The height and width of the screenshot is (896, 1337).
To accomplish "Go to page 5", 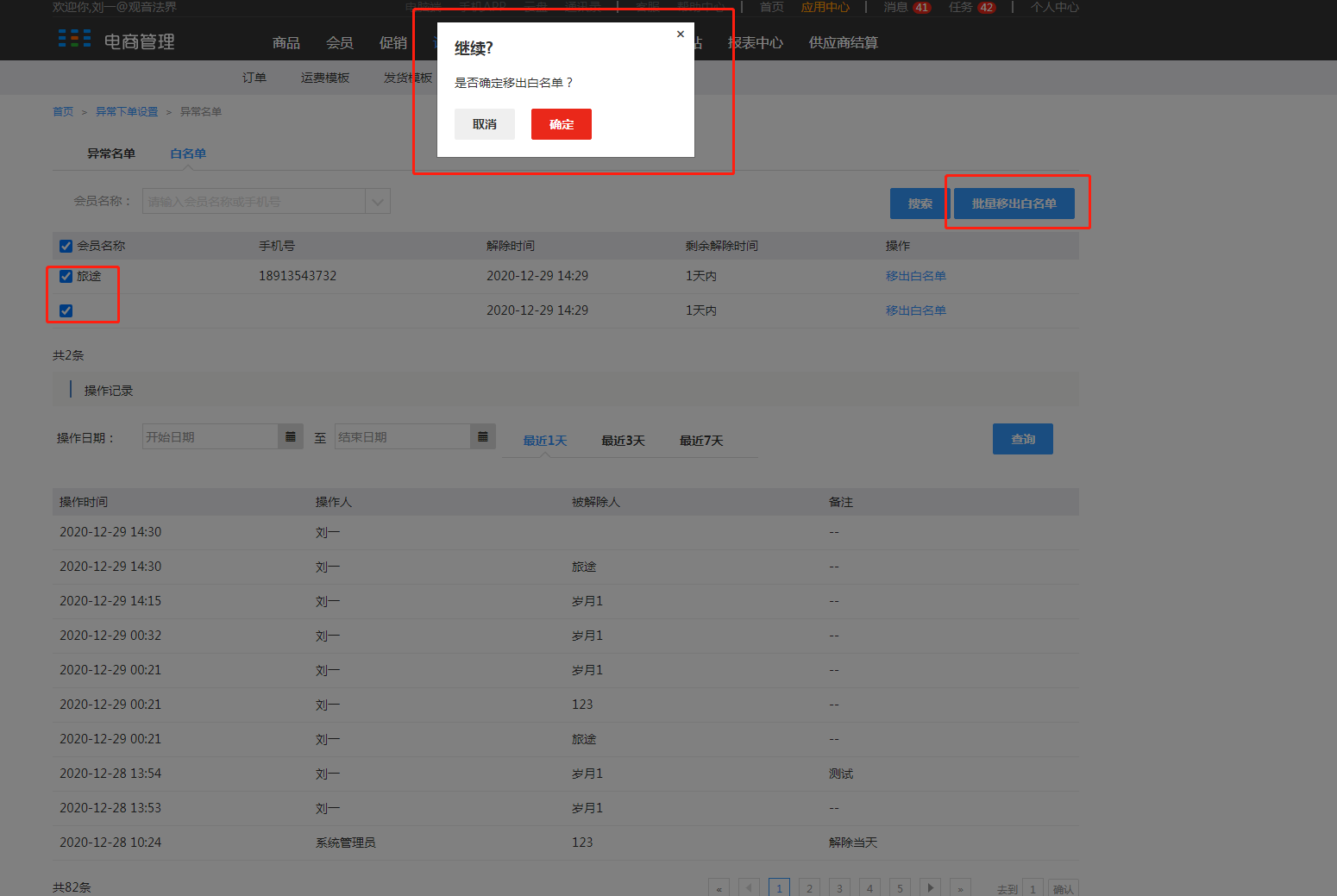I will coord(900,888).
